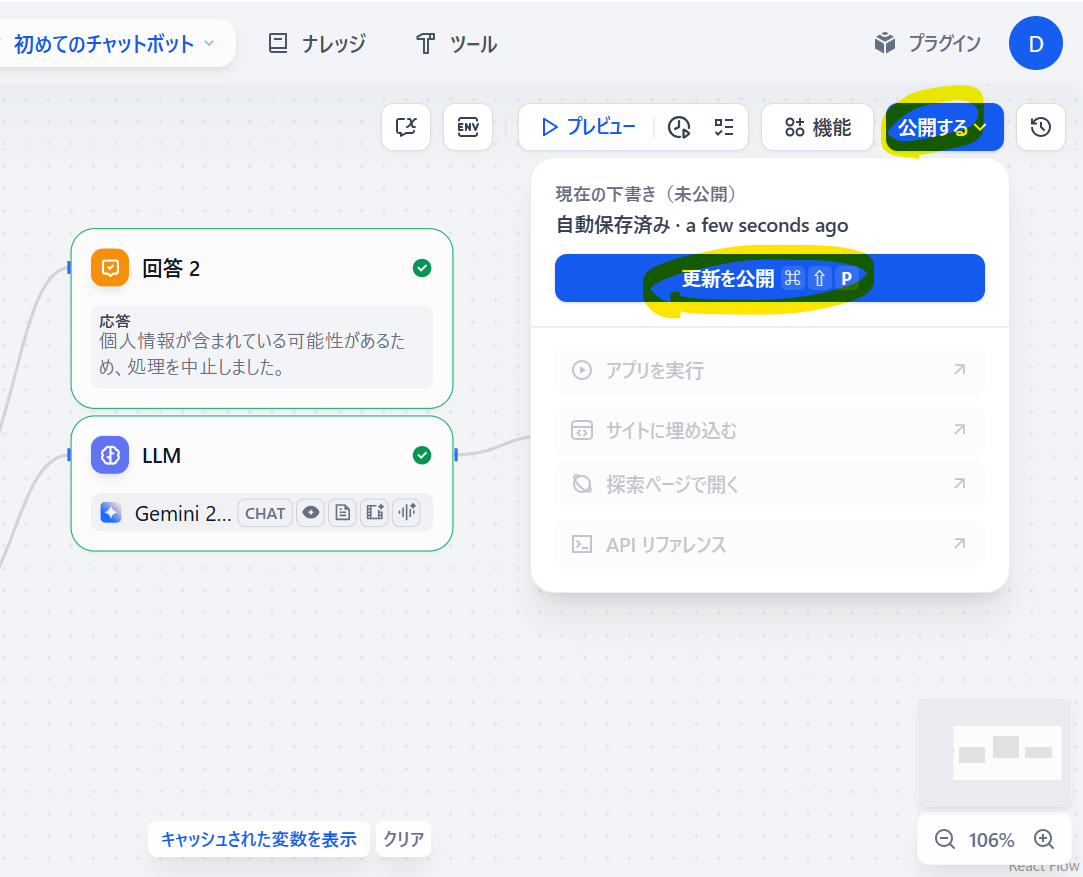Zoom out the canvas with minus icon
Viewport: 1083px width, 877px height.
click(944, 839)
